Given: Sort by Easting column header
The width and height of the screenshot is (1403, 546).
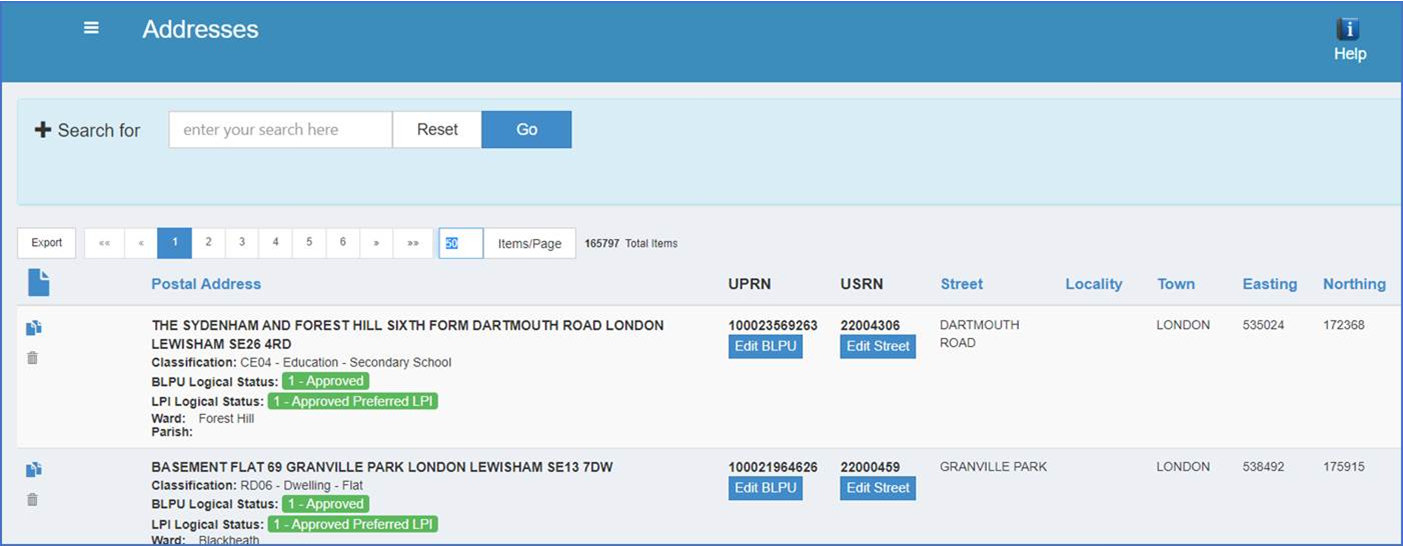Looking at the screenshot, I should (1270, 284).
